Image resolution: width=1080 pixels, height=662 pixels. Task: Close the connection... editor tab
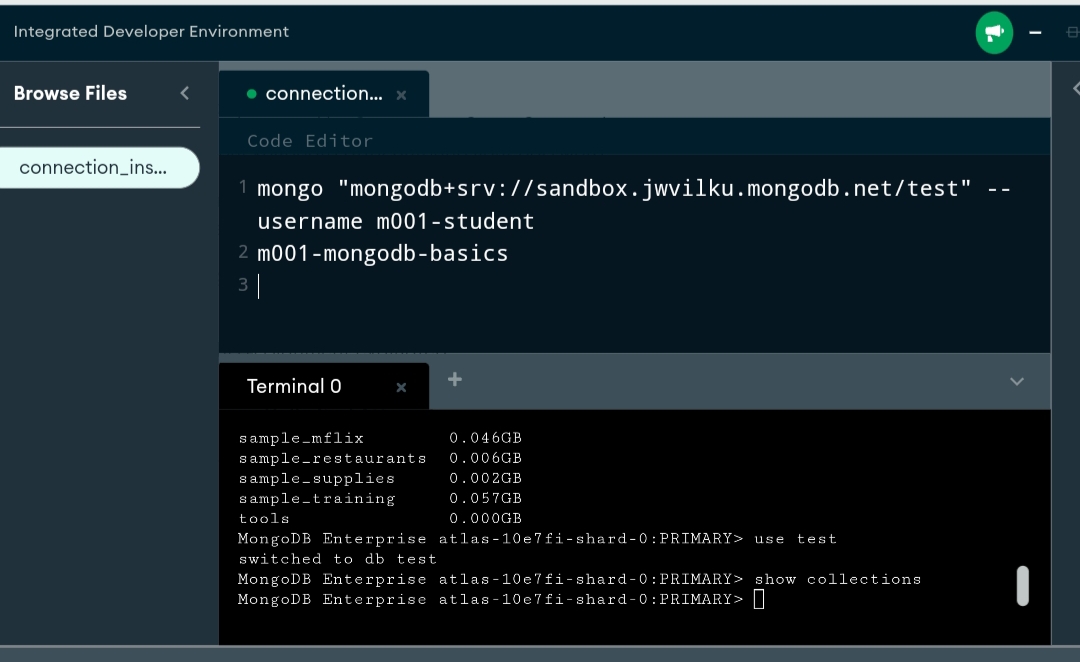(x=401, y=95)
